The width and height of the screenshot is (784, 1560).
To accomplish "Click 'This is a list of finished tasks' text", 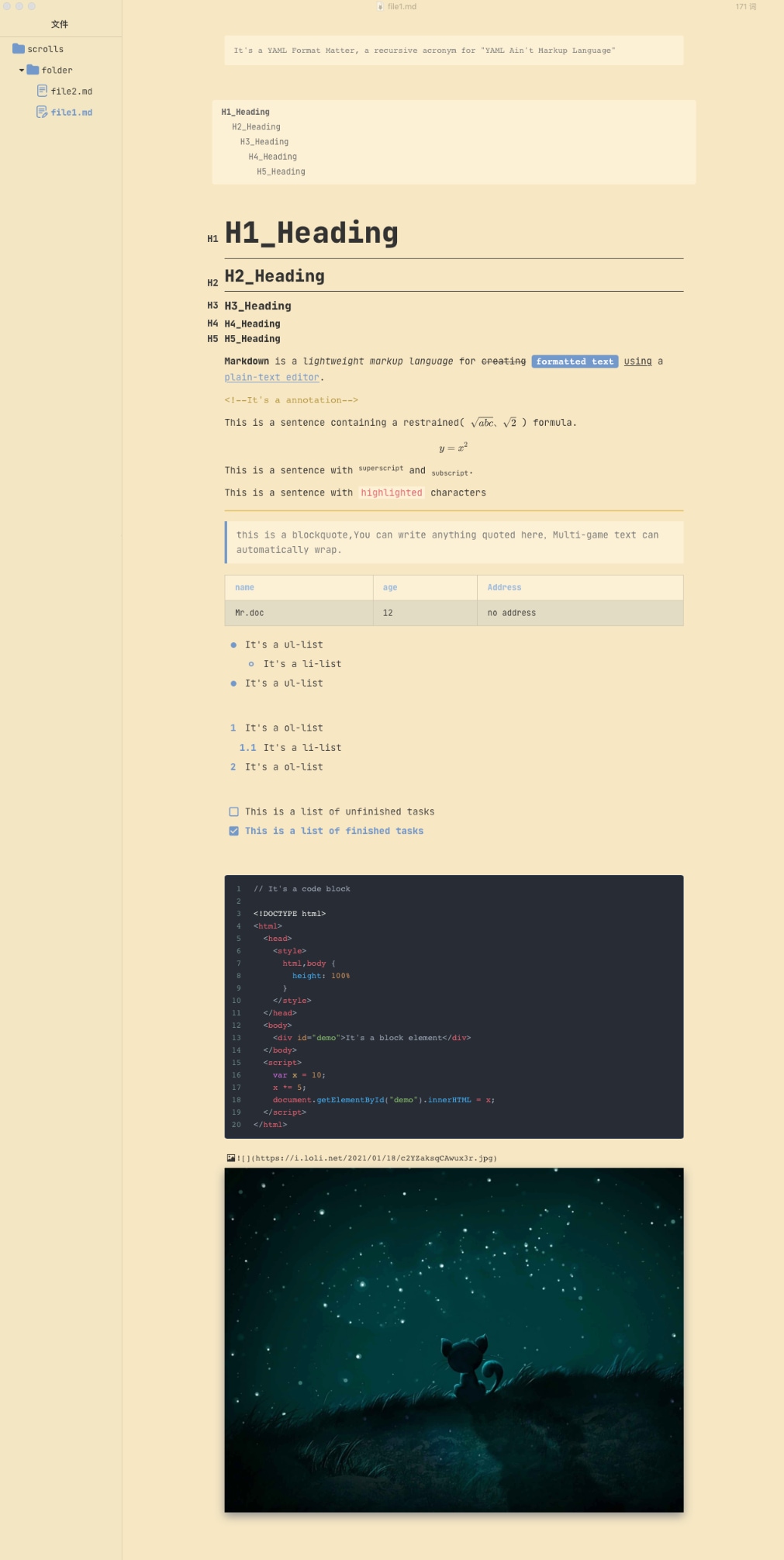I will pos(334,831).
